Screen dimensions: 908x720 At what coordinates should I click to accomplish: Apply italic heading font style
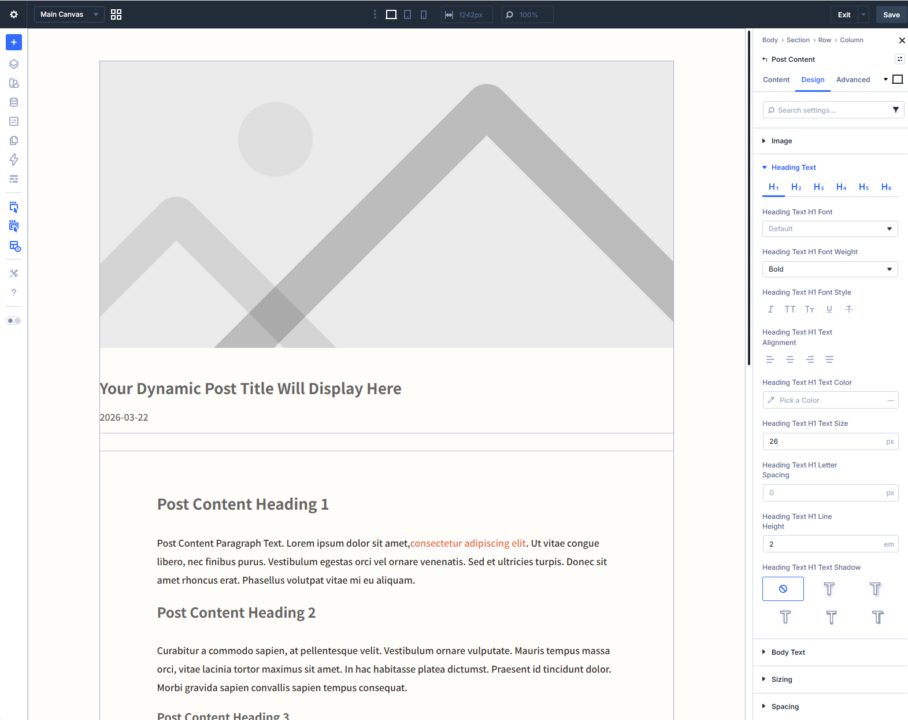tap(770, 309)
